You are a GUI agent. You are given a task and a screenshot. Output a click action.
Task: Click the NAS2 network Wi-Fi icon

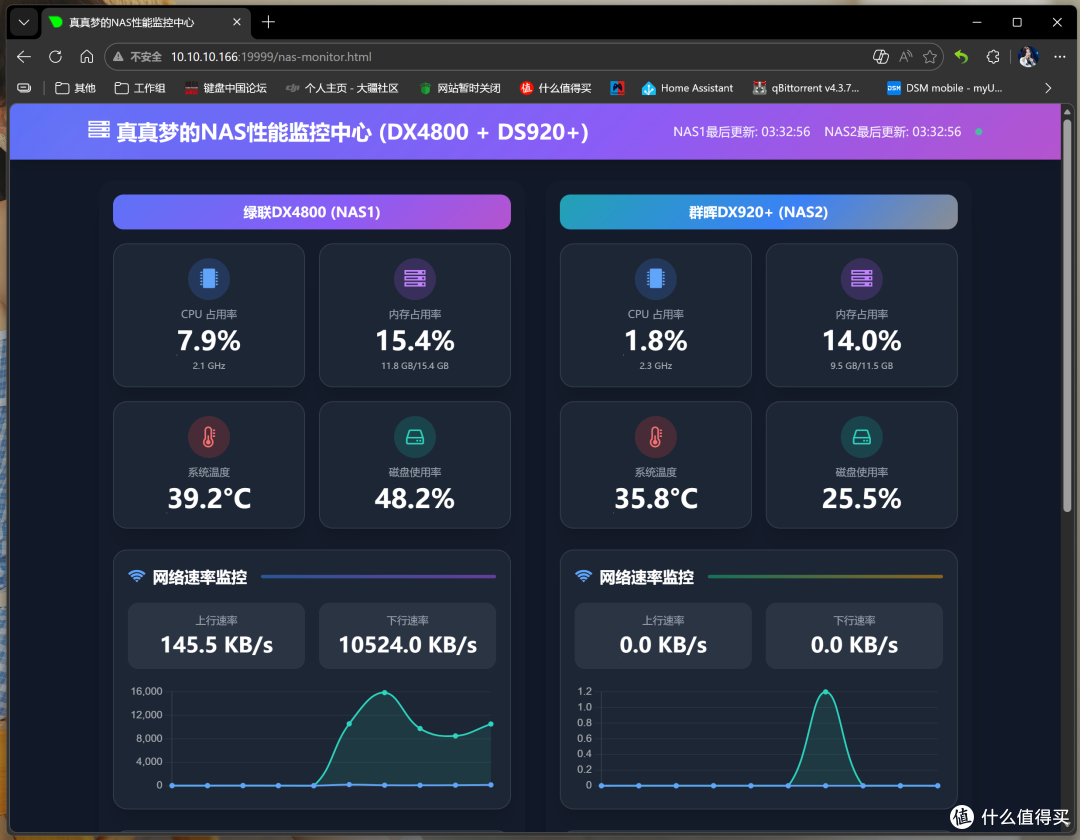[x=583, y=576]
